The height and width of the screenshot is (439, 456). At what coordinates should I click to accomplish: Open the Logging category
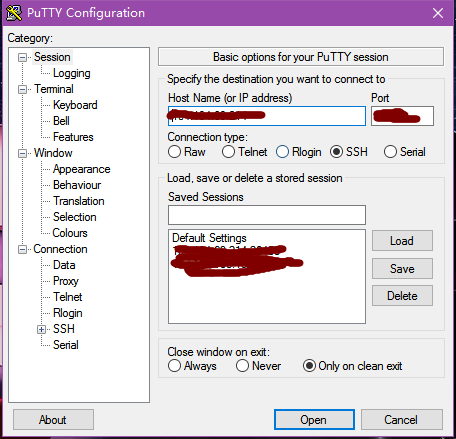(72, 73)
